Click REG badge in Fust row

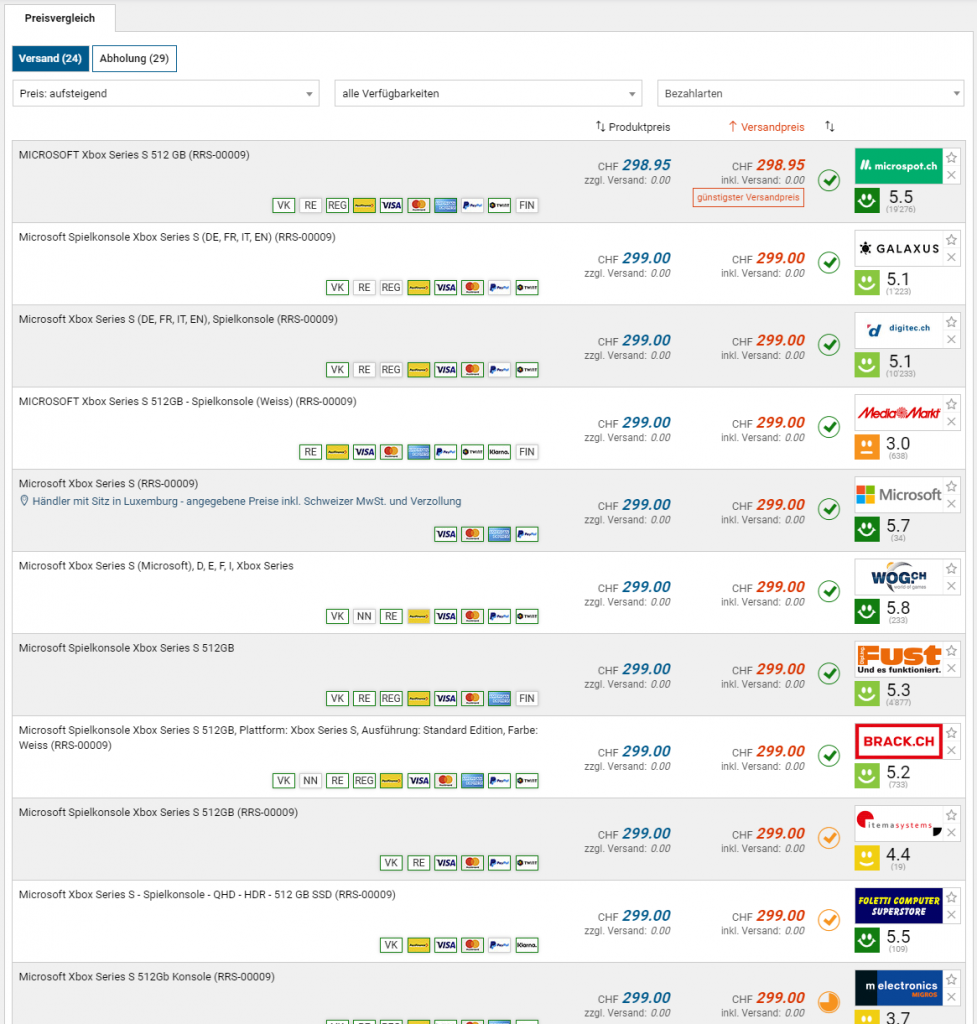pyautogui.click(x=391, y=699)
